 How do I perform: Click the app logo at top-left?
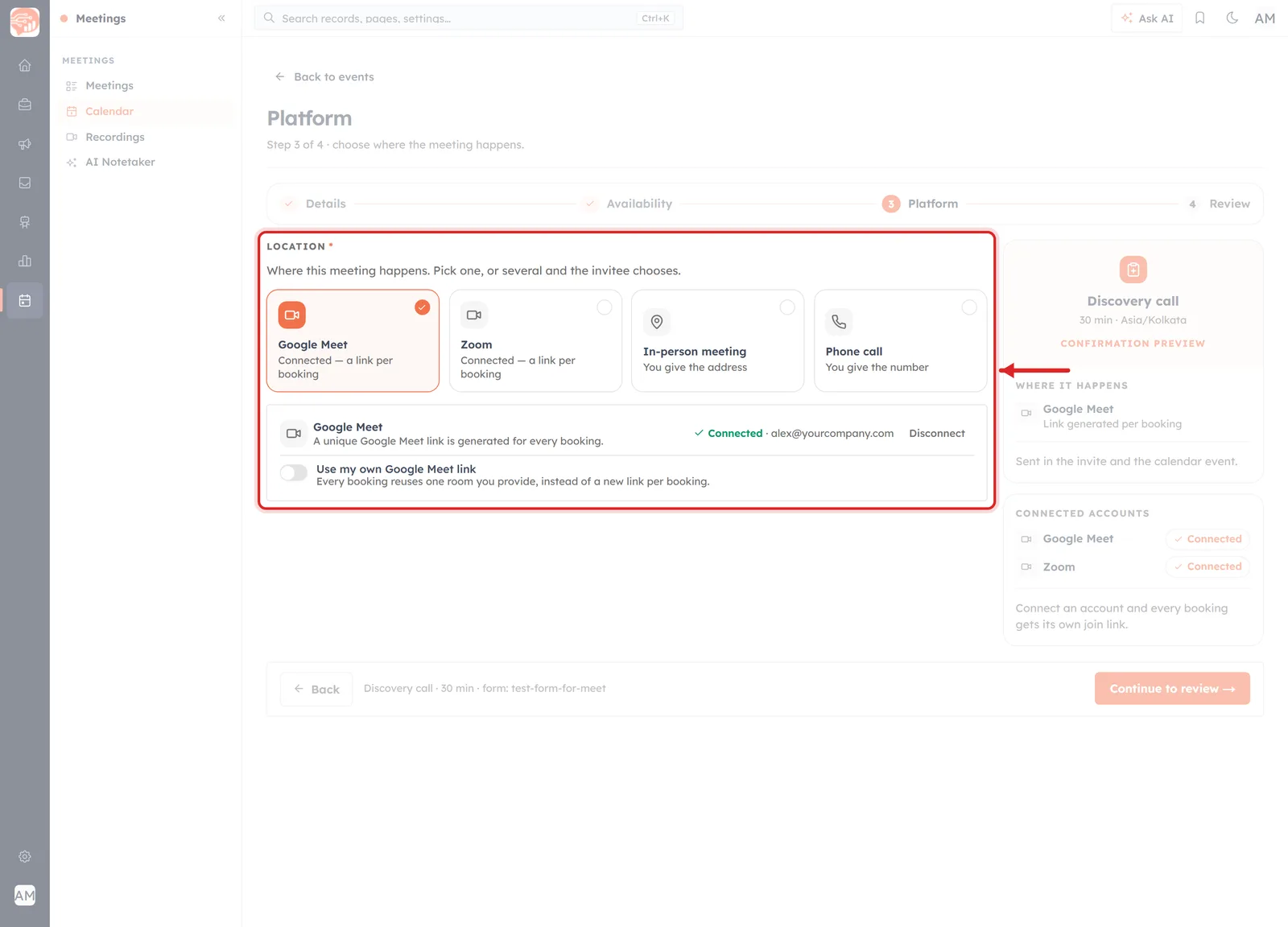(25, 22)
